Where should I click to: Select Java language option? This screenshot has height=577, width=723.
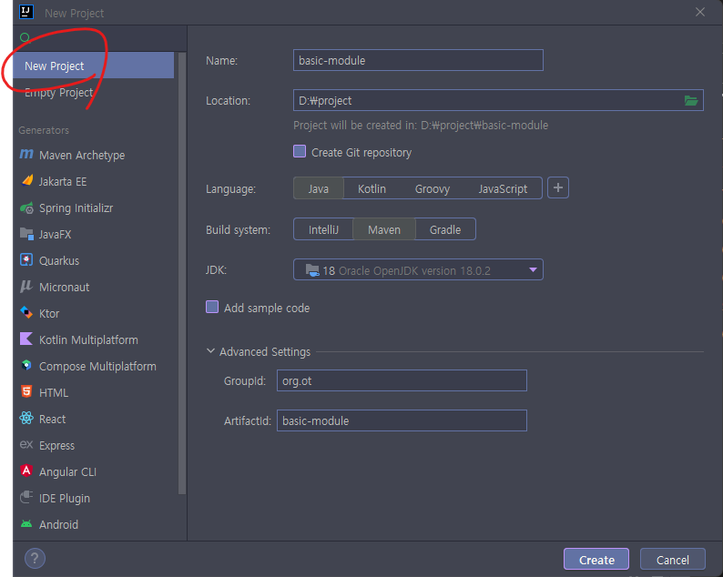click(x=318, y=188)
